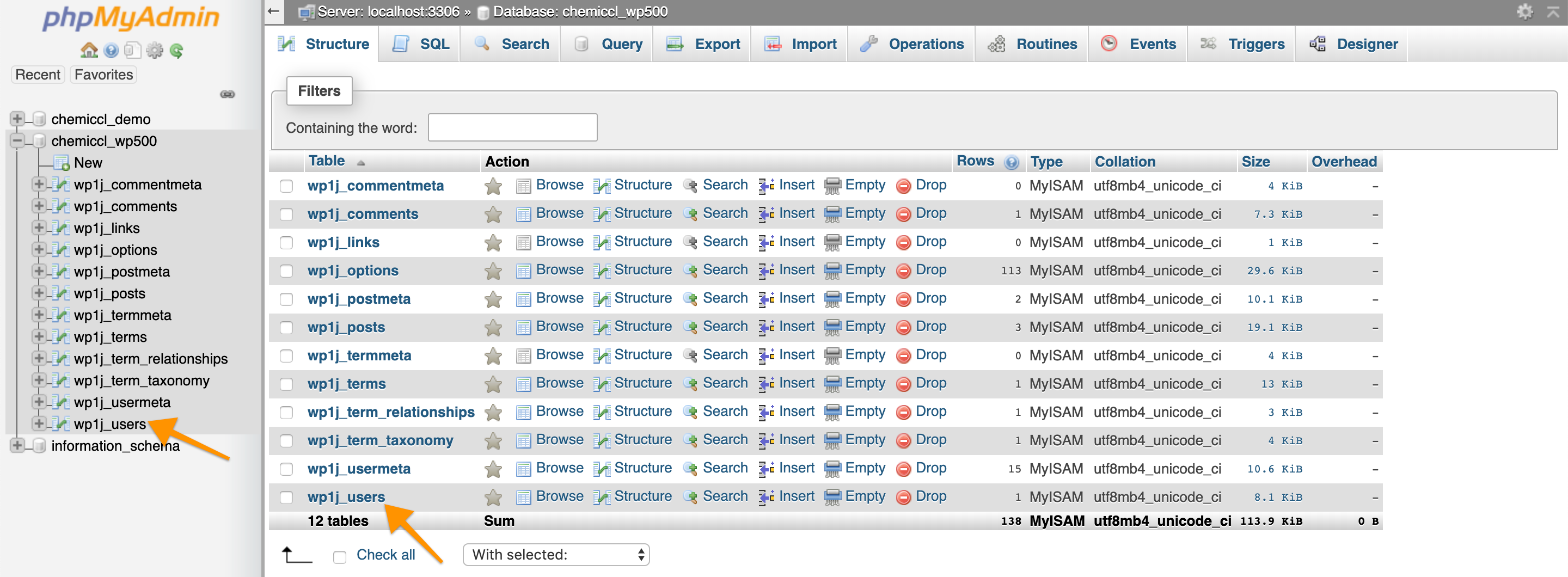Open the 'With selected:' dropdown

[556, 555]
